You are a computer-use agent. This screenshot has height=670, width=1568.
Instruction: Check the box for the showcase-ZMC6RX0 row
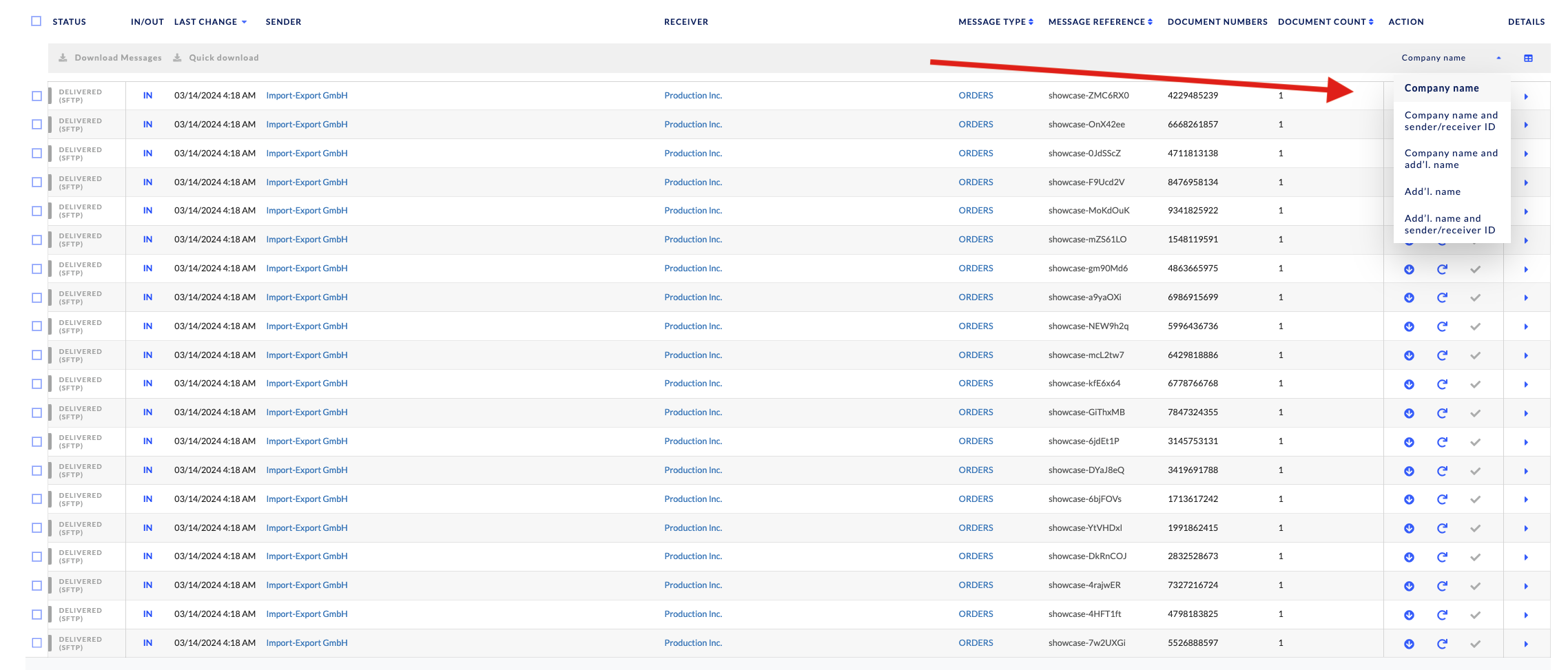(37, 96)
